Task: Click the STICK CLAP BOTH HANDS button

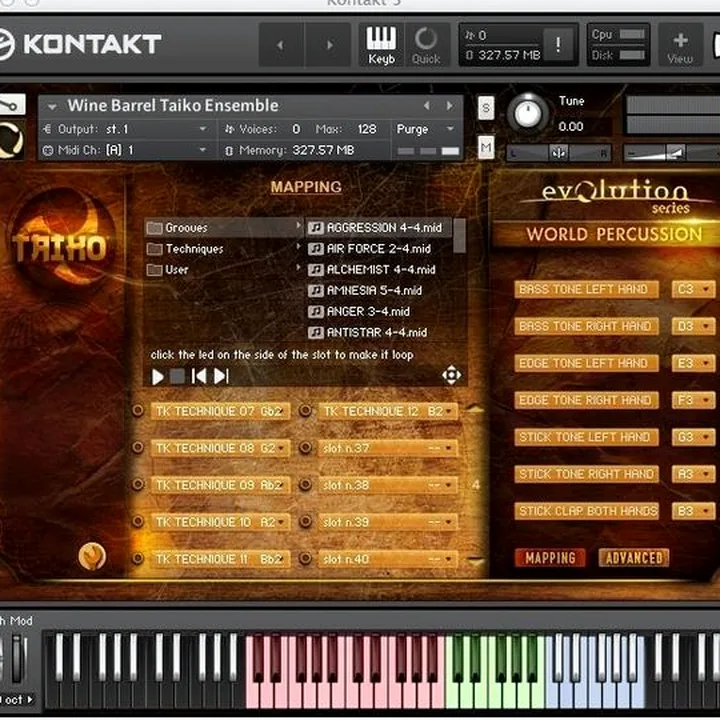Action: pyautogui.click(x=586, y=511)
